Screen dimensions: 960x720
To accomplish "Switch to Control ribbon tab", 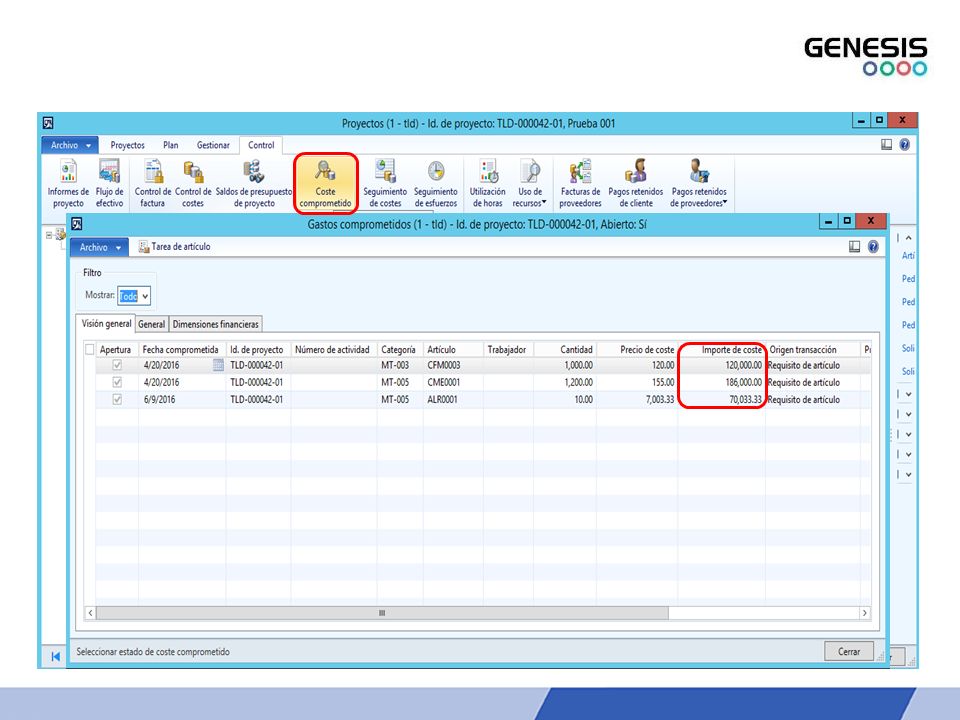I will pyautogui.click(x=261, y=145).
